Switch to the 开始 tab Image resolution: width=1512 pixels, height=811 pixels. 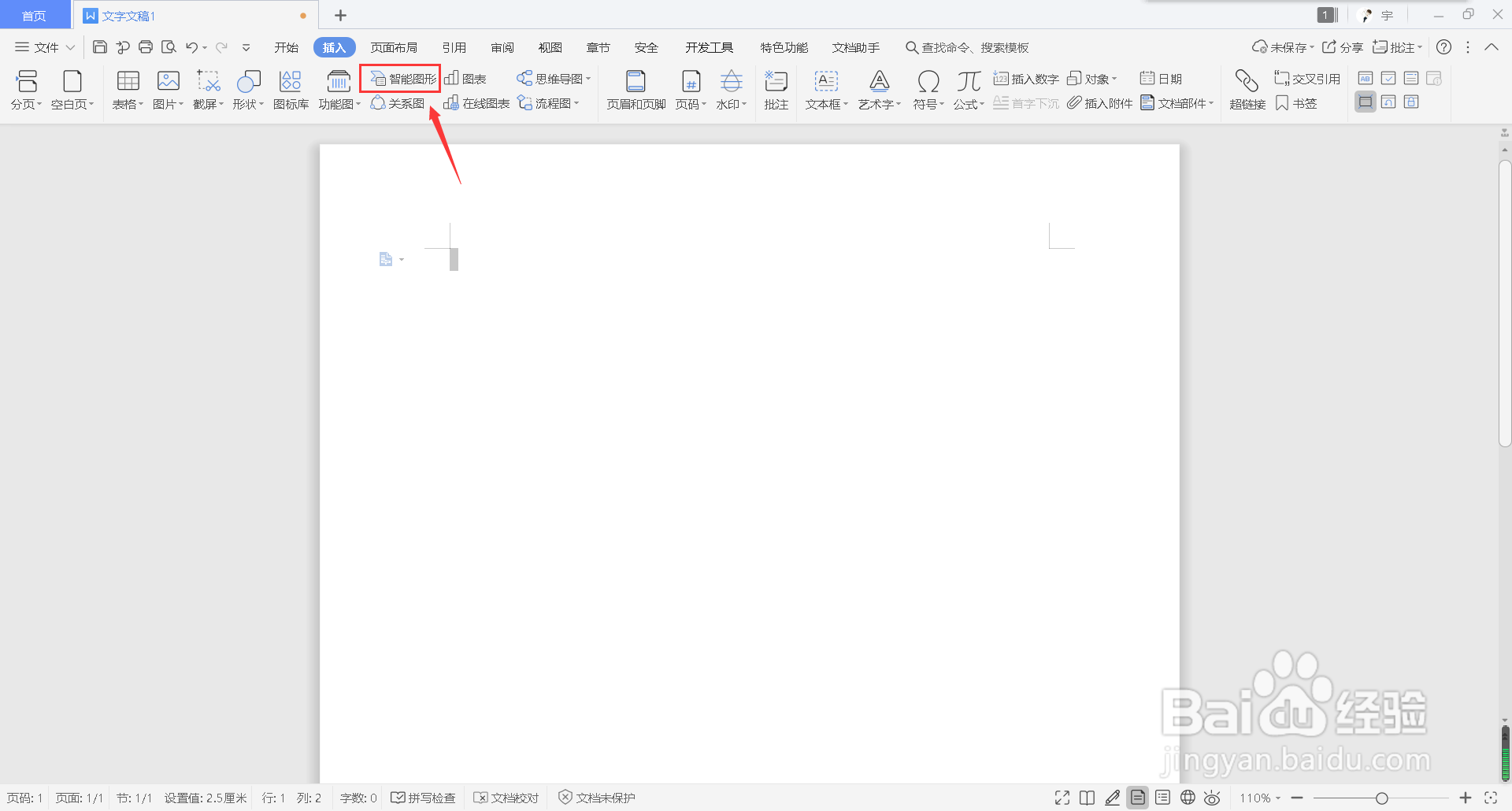(x=286, y=47)
